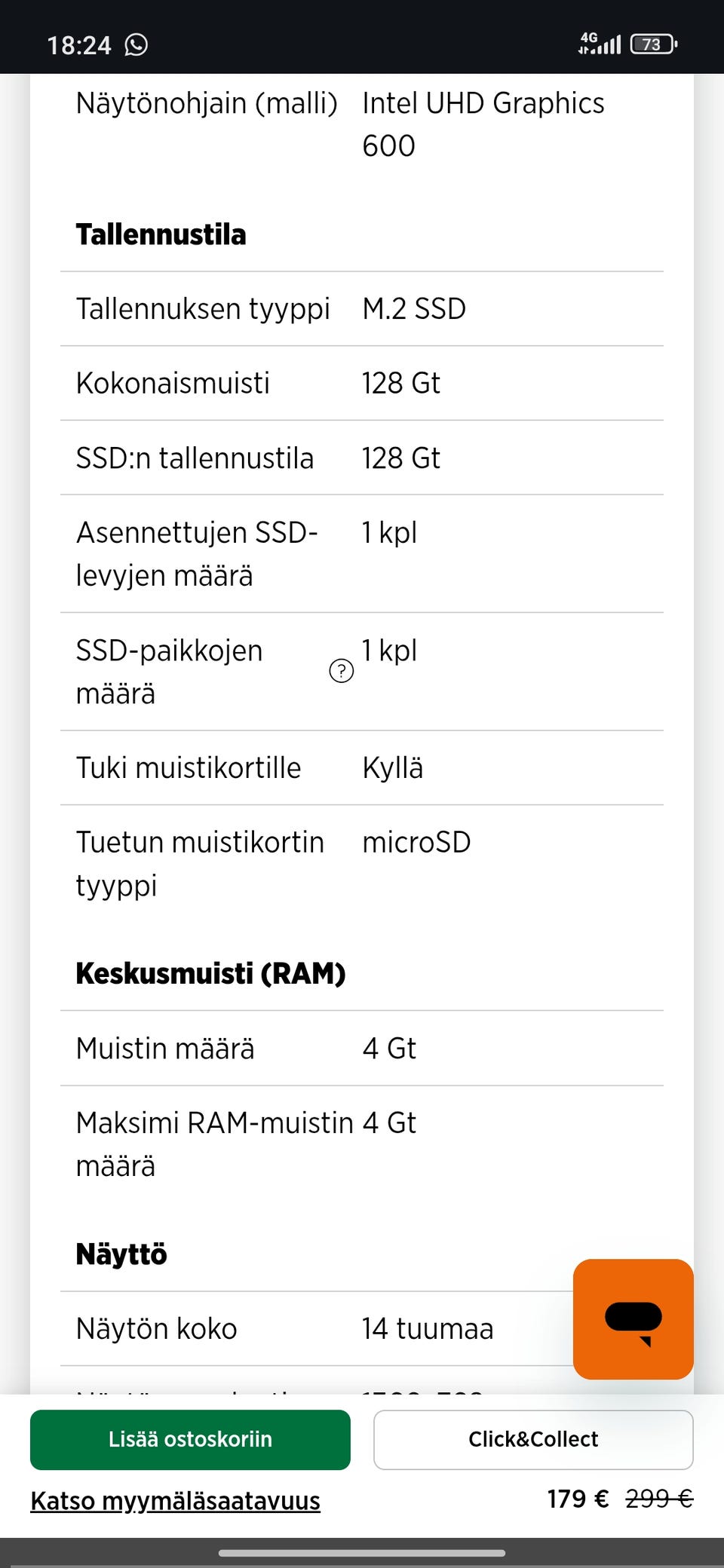Viewport: 724px width, 1568px height.
Task: Tap the current price 179 €
Action: click(578, 1499)
